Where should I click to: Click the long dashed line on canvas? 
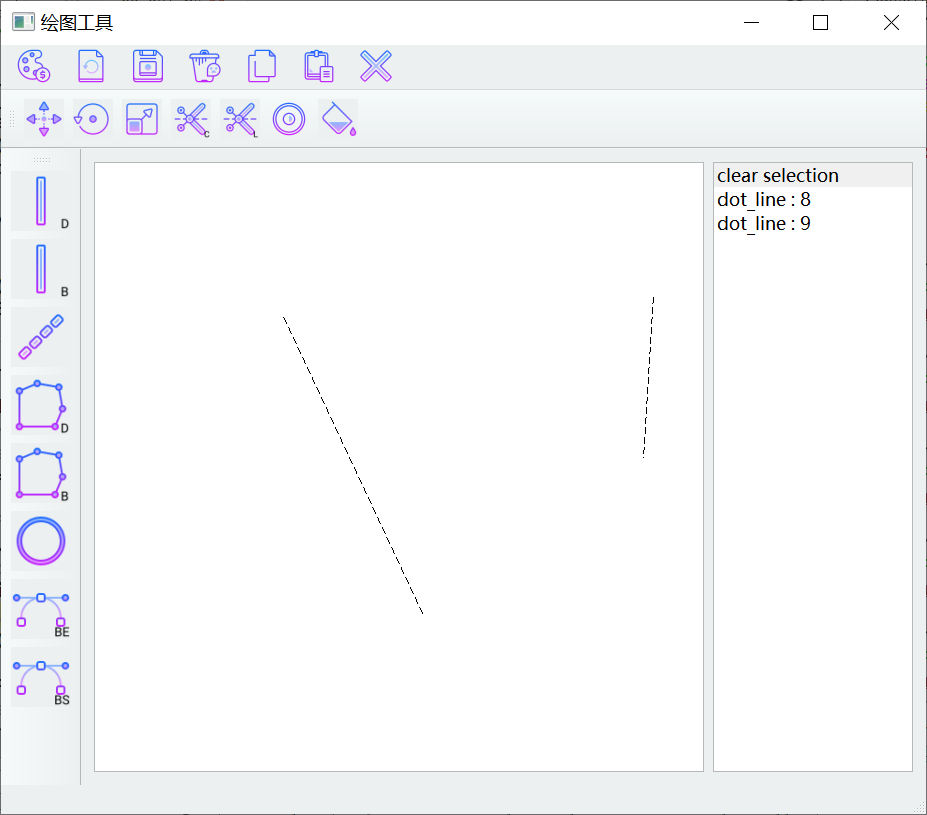coord(353,465)
